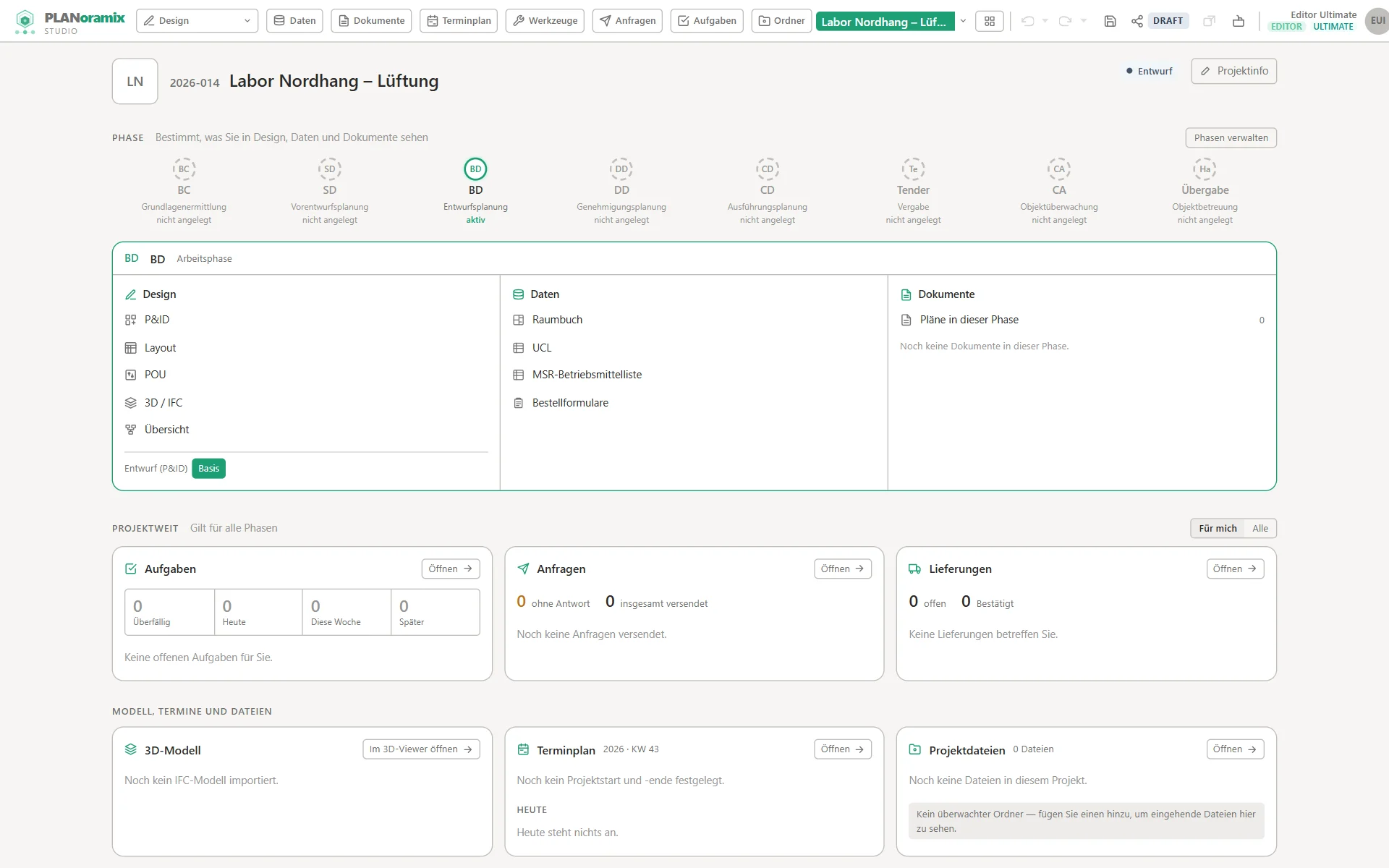Click the Projektinfo button
The height and width of the screenshot is (868, 1389).
(x=1233, y=71)
